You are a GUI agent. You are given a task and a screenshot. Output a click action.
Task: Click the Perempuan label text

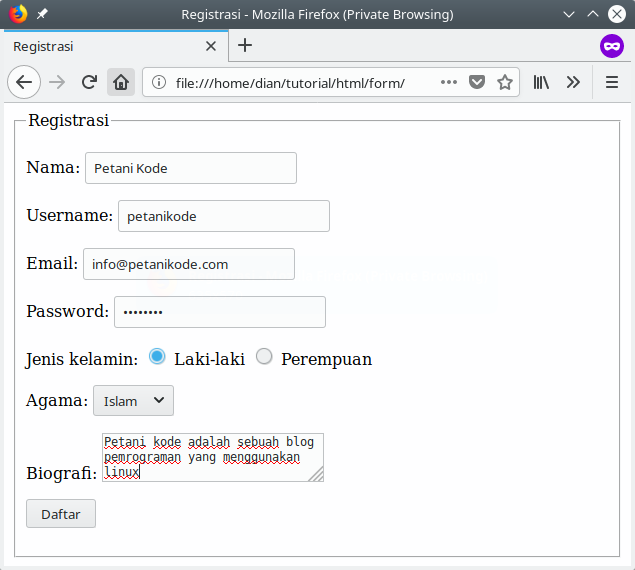coord(326,360)
